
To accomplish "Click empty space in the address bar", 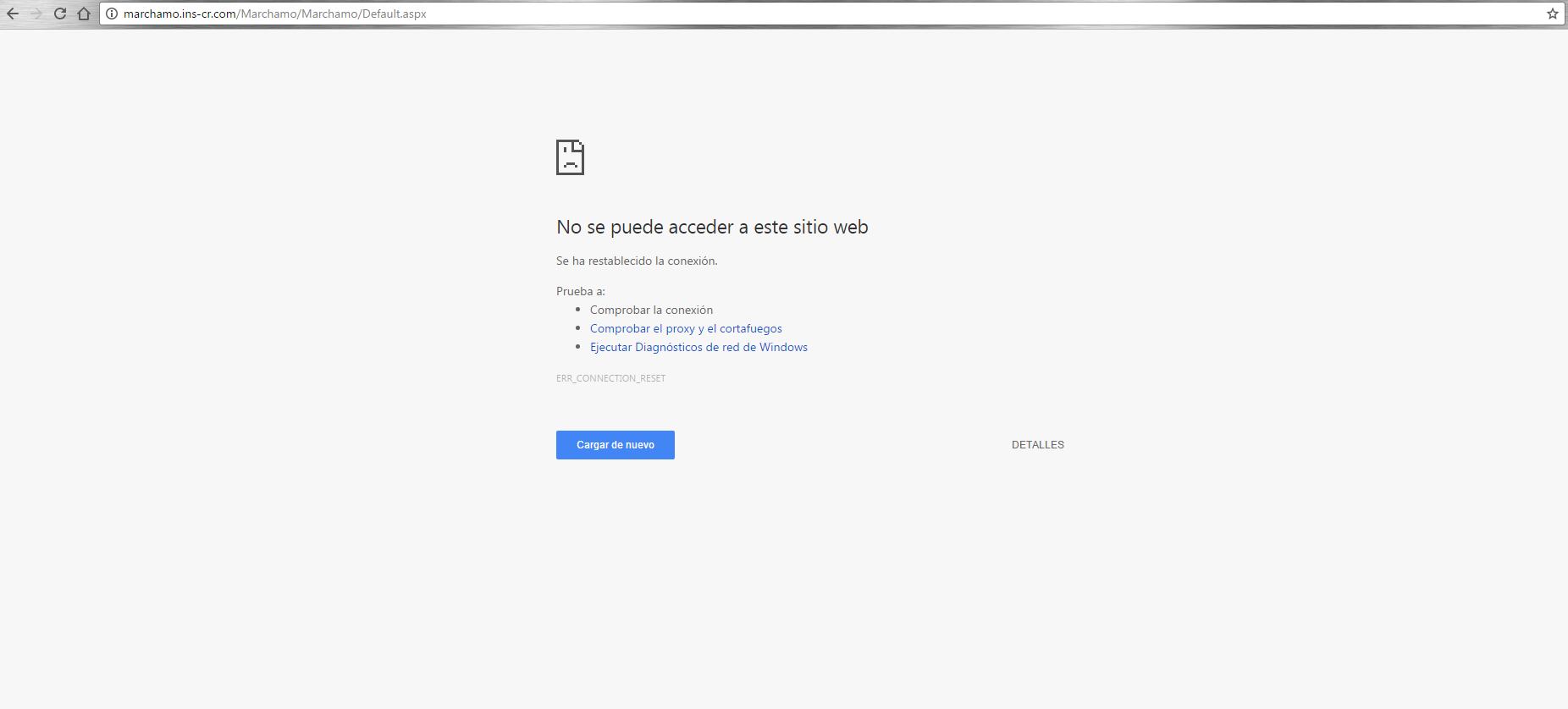I will (931, 14).
